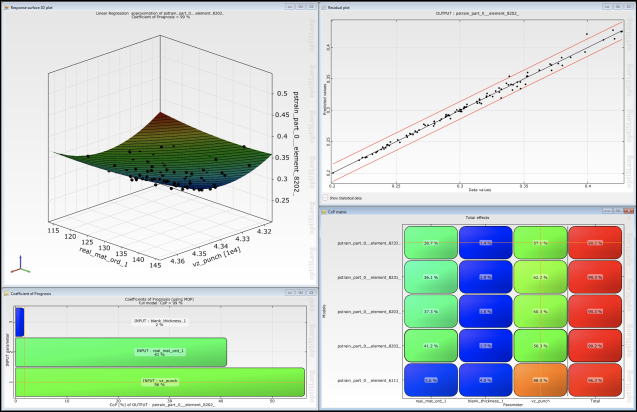Select the 1.9 % cell in CoP matrix
Image resolution: width=637 pixels, height=412 pixels.
coord(485,277)
